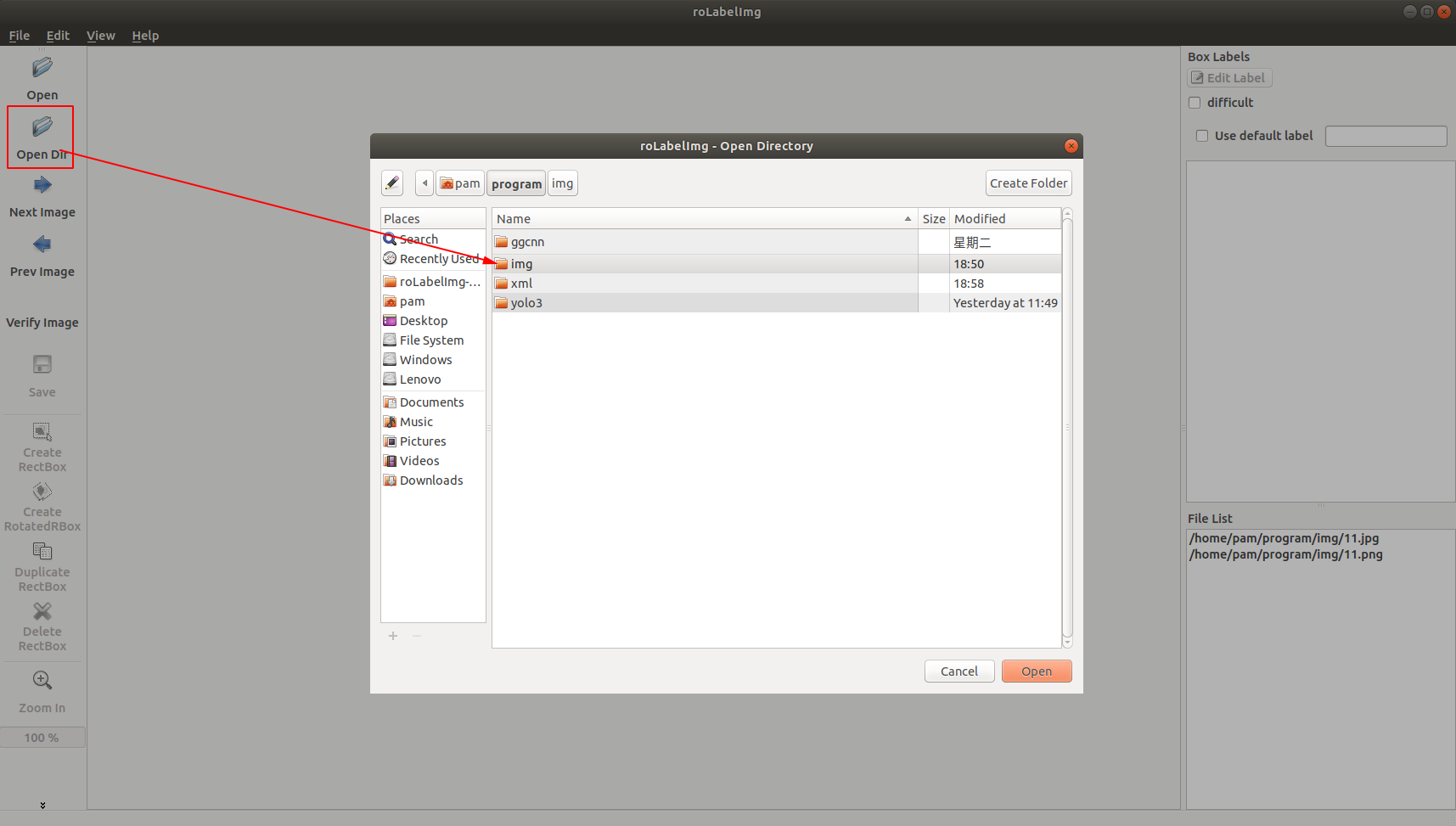Viewport: 1456px width, 826px height.
Task: Sort by the Size column header
Action: click(934, 219)
